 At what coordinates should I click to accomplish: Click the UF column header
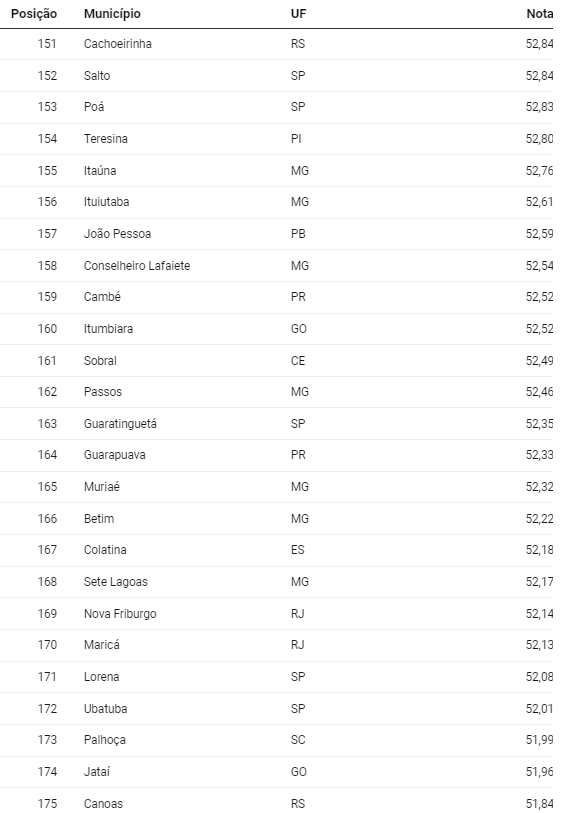click(x=298, y=13)
